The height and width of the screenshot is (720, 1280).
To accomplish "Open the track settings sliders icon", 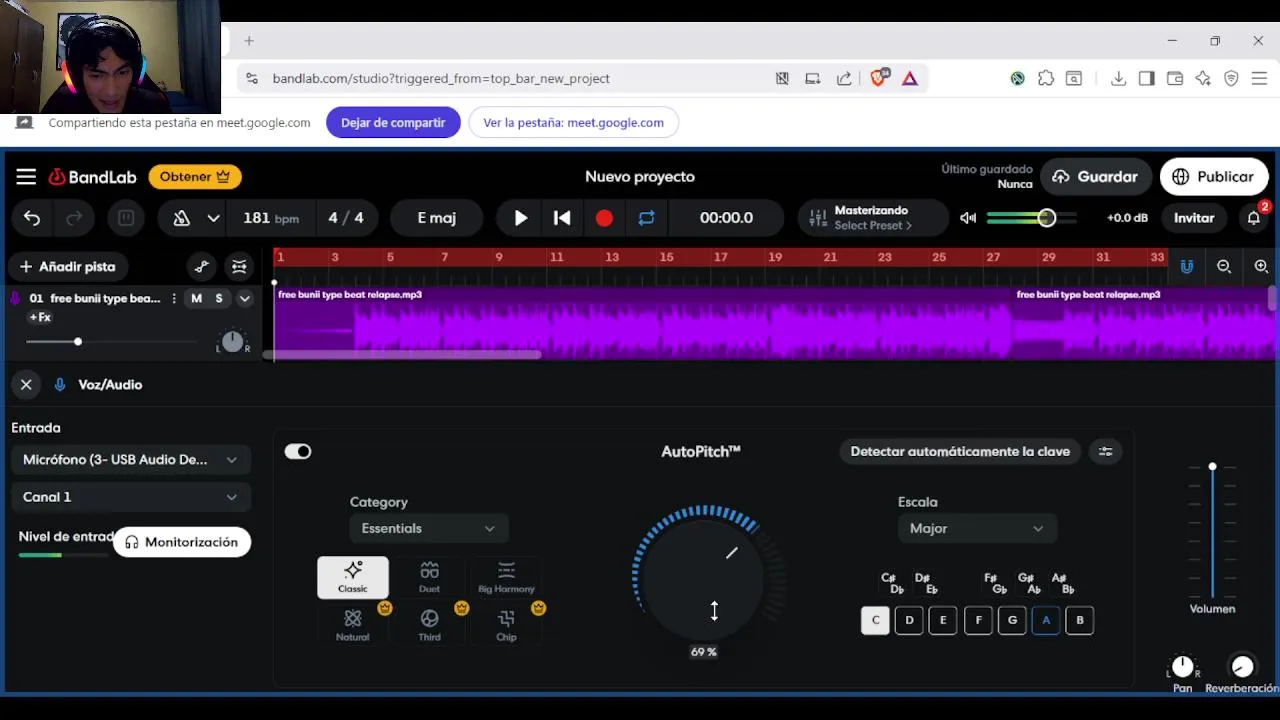I will point(239,267).
